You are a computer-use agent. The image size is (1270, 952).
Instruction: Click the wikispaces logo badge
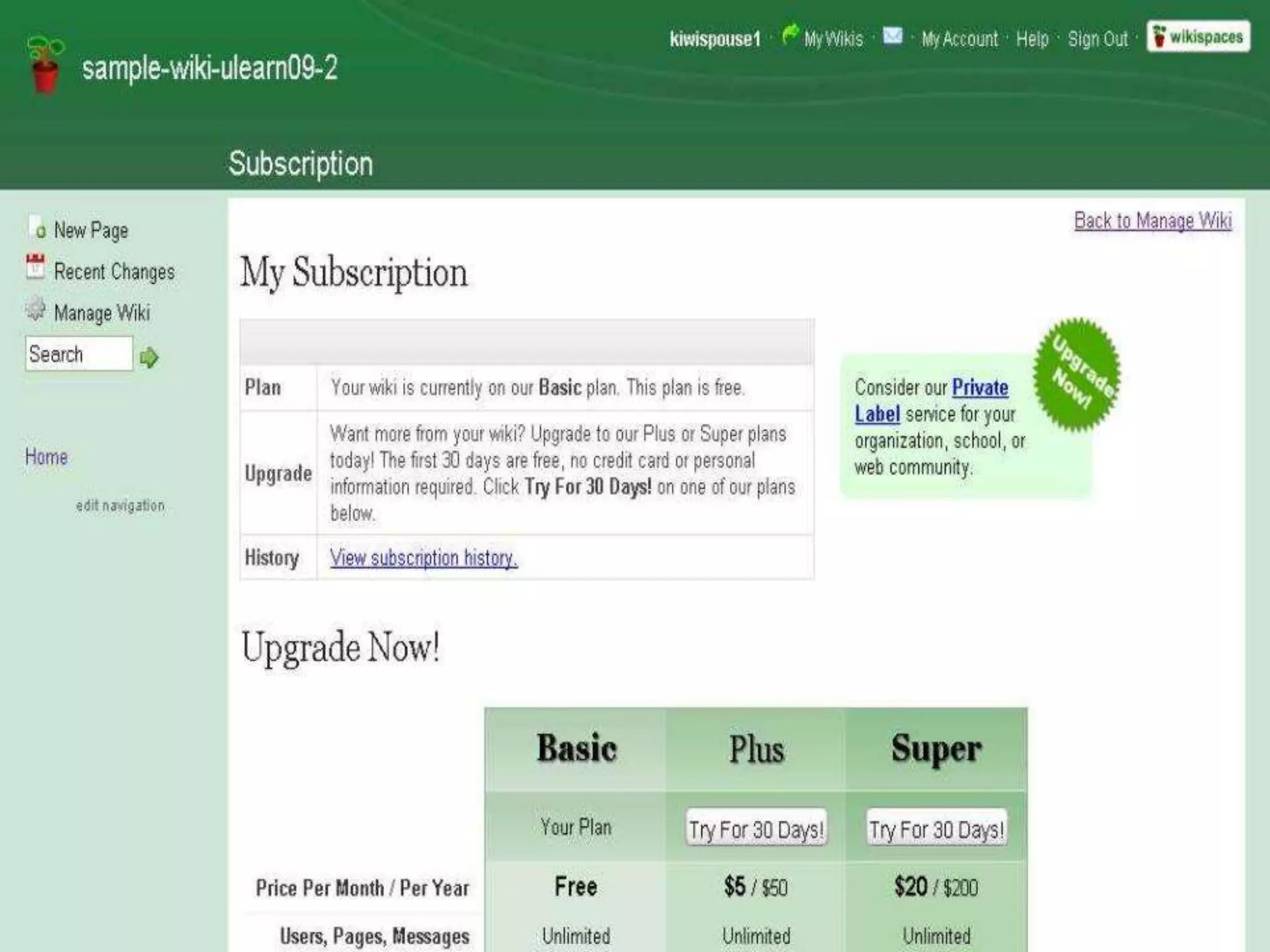tap(1198, 37)
